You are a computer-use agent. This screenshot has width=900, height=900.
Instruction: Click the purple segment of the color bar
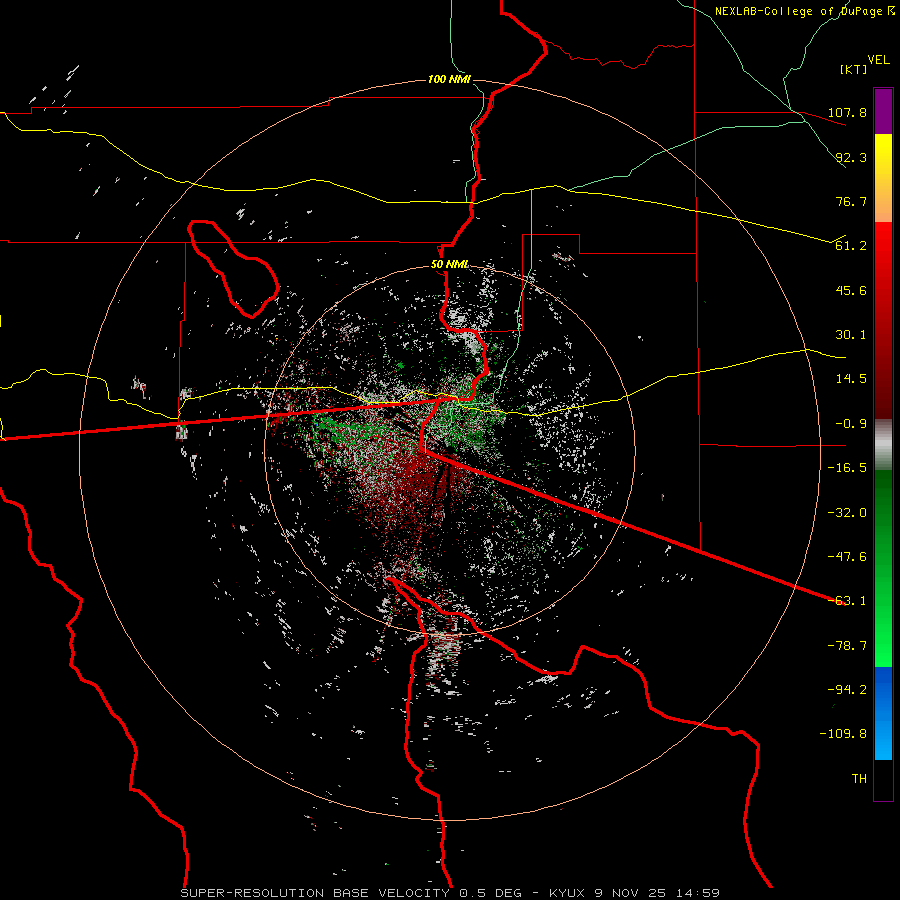tap(883, 111)
